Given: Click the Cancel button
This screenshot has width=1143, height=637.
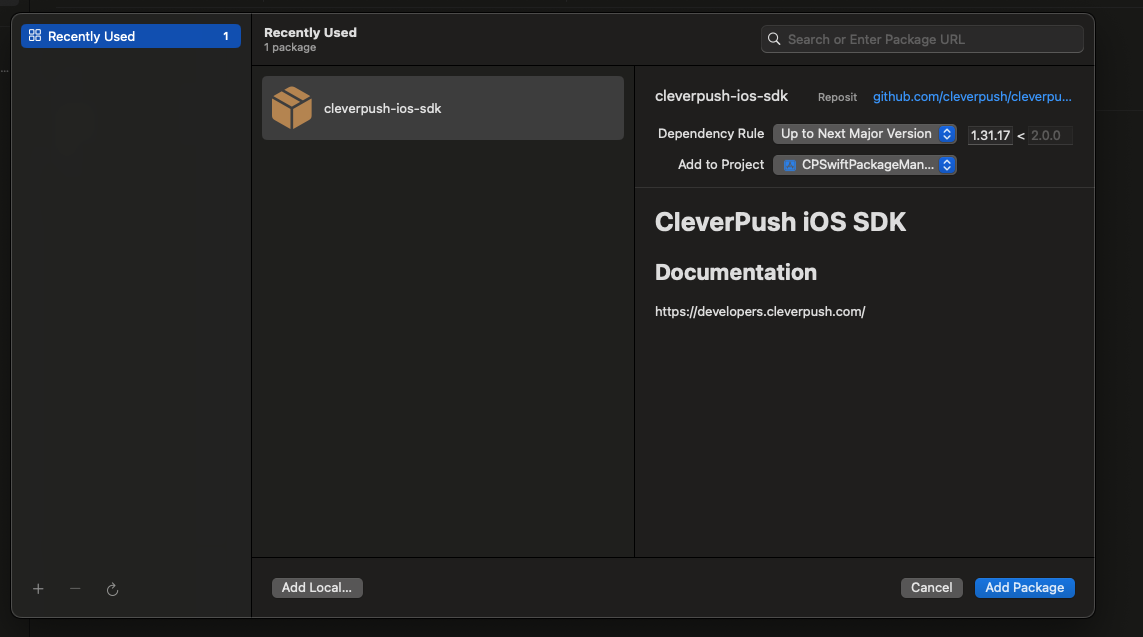Looking at the screenshot, I should pos(932,587).
